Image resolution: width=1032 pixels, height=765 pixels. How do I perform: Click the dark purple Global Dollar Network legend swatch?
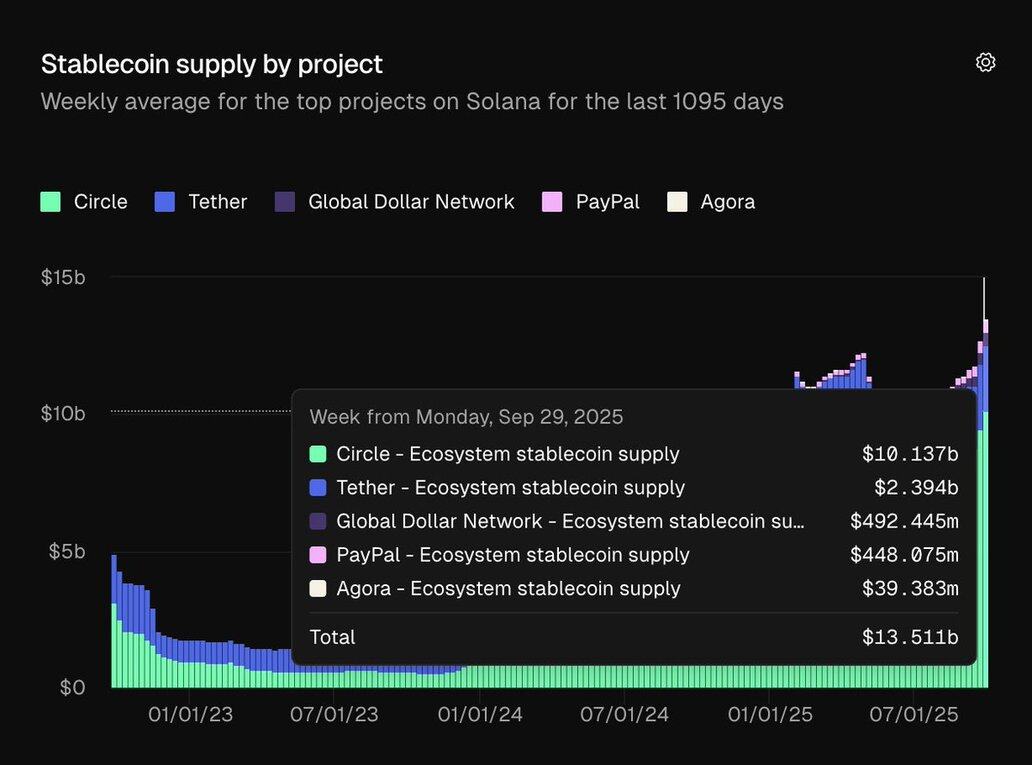(x=285, y=202)
